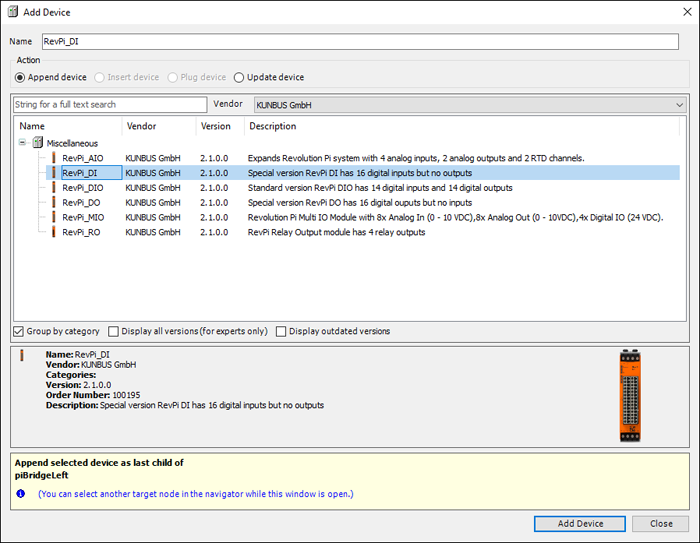Click the RevPi_DI device icon in list
Screen dimensions: 700x543
coord(54,172)
